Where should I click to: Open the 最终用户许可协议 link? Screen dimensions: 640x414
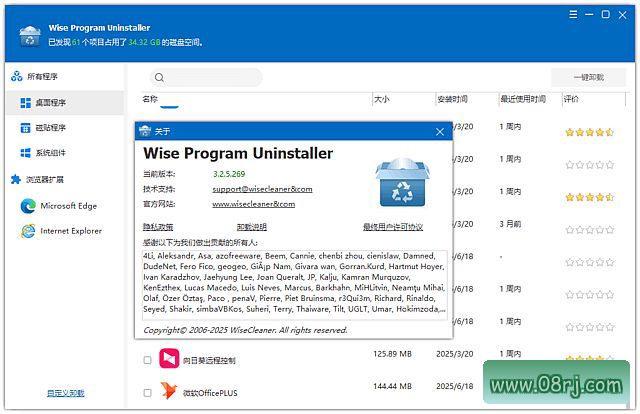pos(393,227)
